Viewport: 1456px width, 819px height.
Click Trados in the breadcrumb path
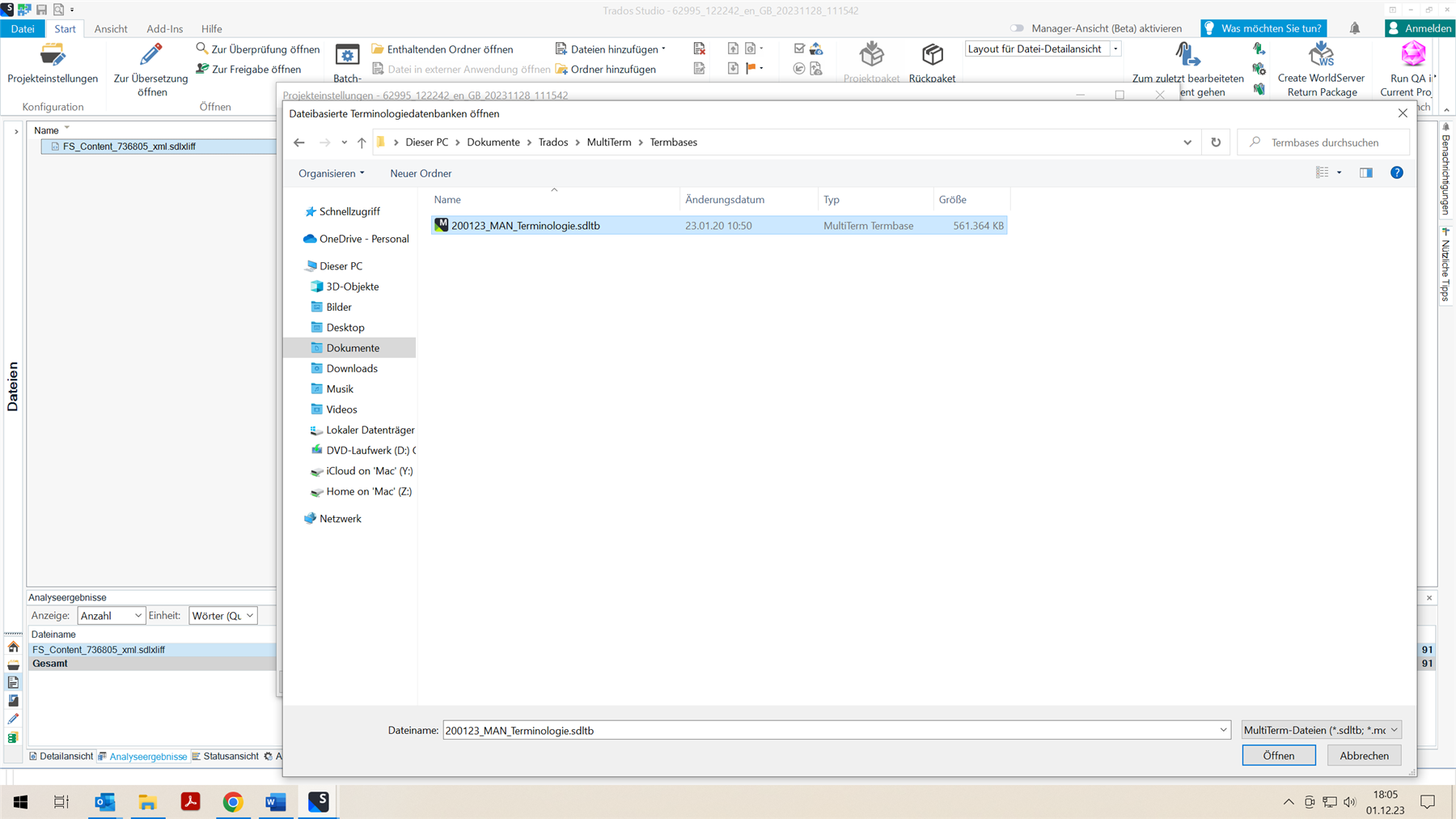(553, 142)
